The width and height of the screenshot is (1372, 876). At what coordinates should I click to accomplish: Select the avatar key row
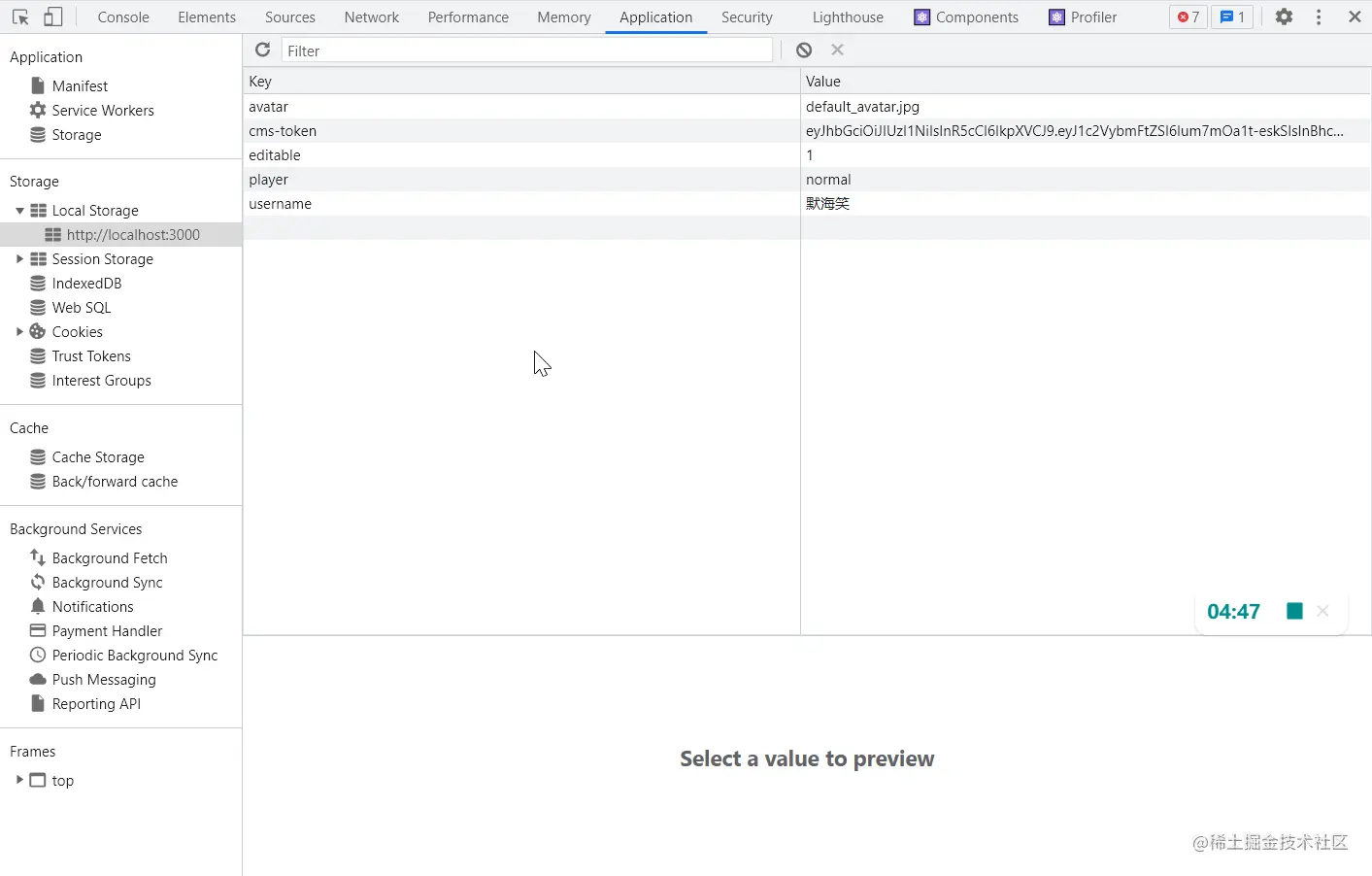click(x=521, y=107)
